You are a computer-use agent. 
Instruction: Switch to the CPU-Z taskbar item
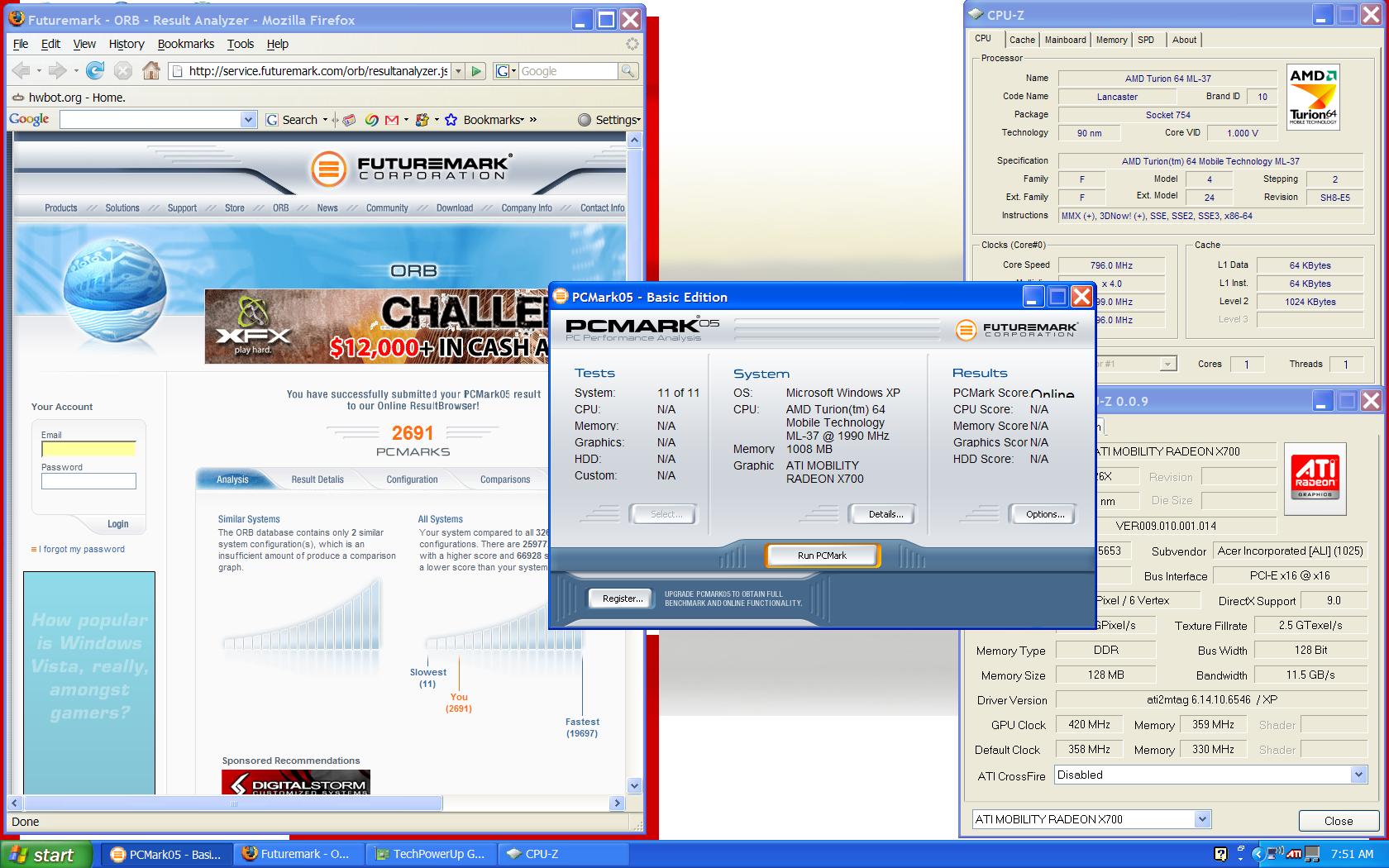564,855
